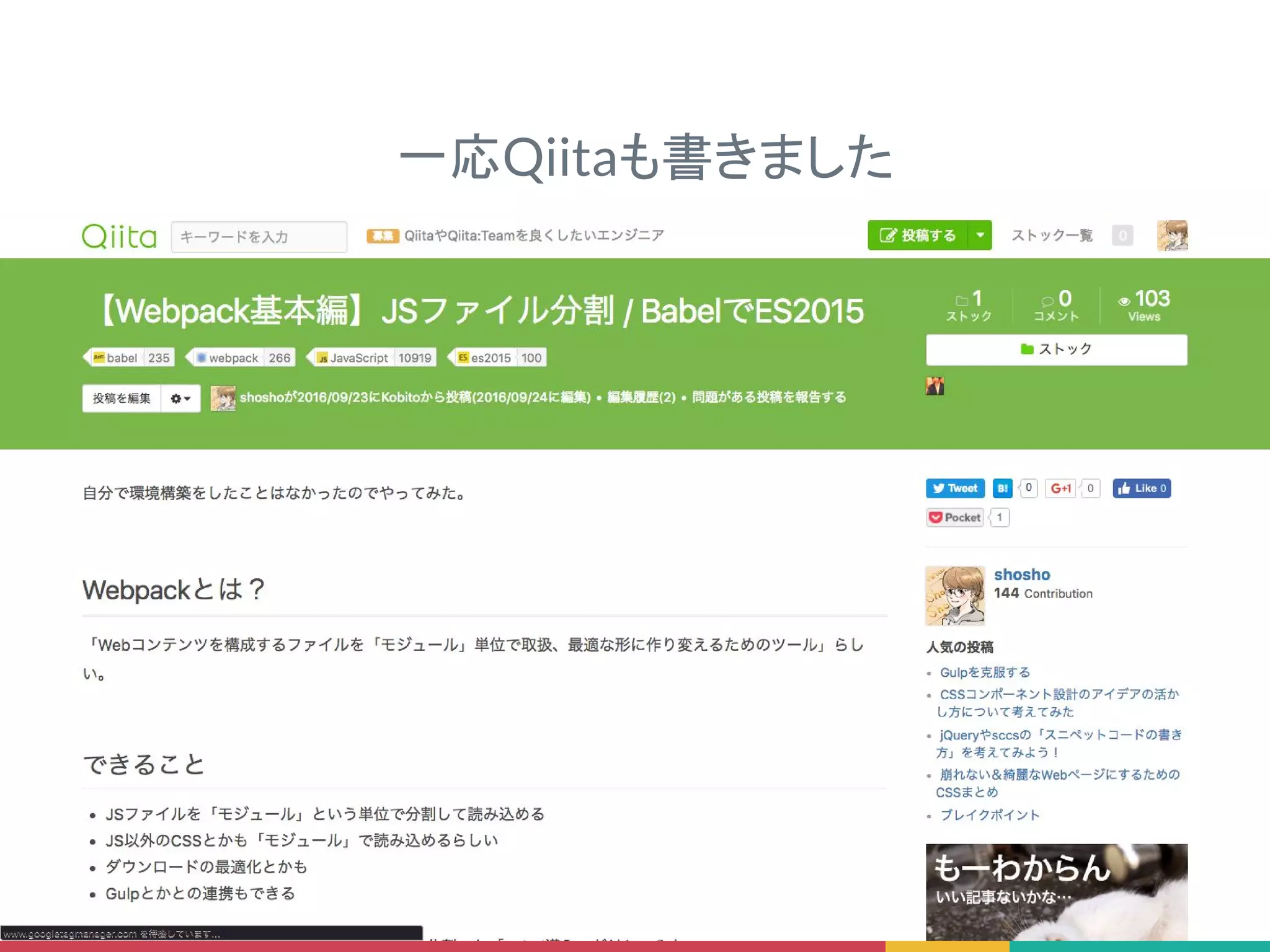Click the もーわからん banner image
The height and width of the screenshot is (952, 1270).
pos(1056,891)
